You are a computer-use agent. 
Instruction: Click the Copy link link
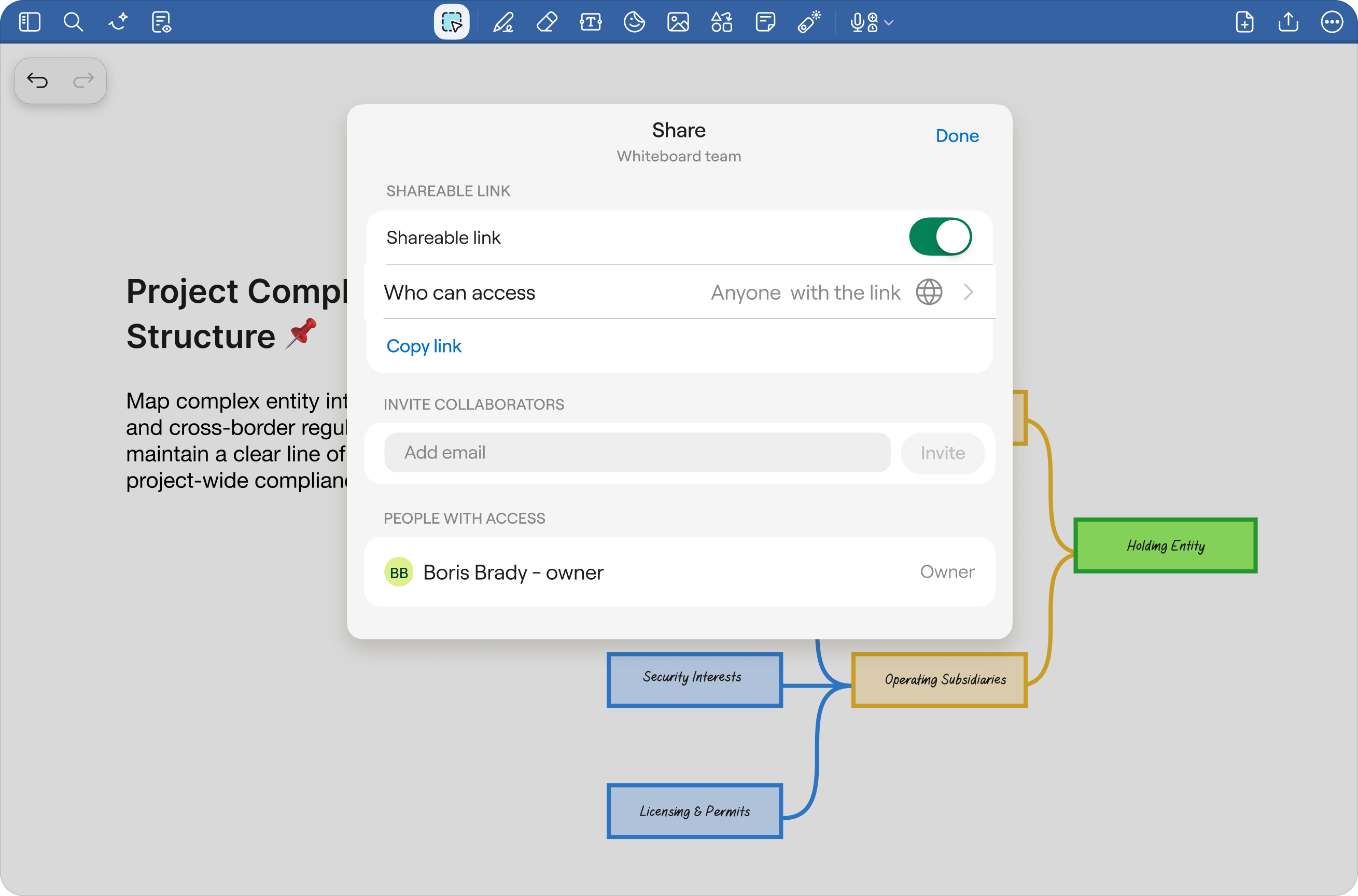pos(423,346)
